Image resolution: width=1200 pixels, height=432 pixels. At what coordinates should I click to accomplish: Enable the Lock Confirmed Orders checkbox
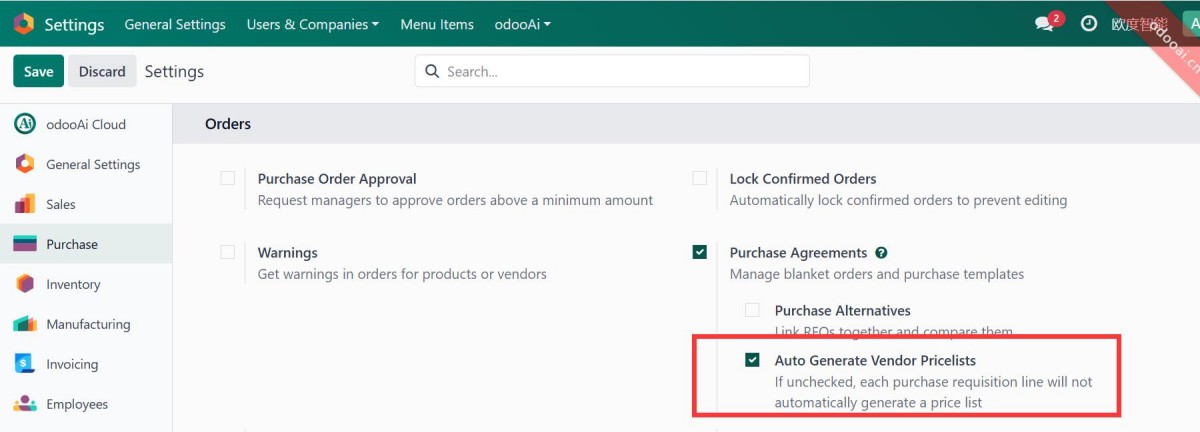[x=700, y=179]
